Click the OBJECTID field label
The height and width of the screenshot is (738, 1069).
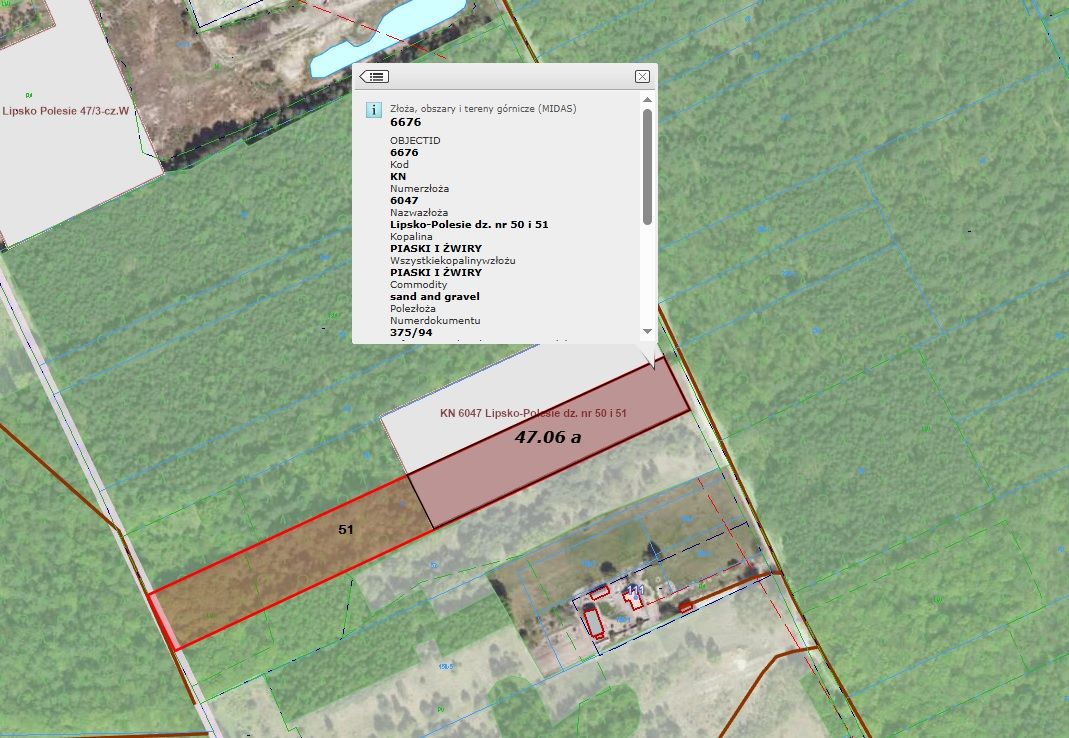pyautogui.click(x=415, y=141)
